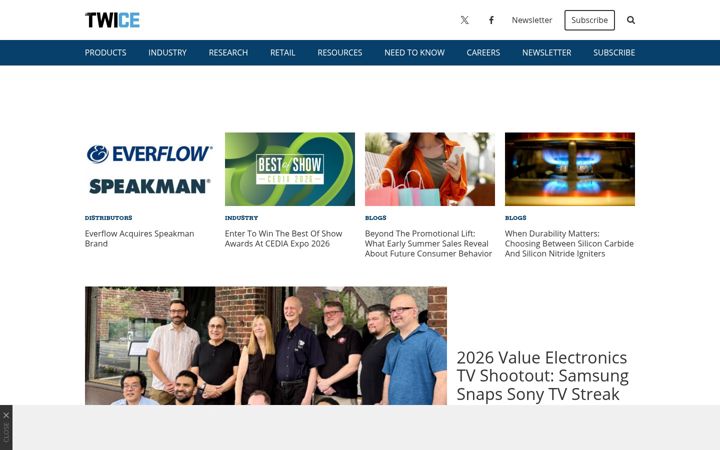Close the bottom ad banner with X

click(x=6, y=416)
